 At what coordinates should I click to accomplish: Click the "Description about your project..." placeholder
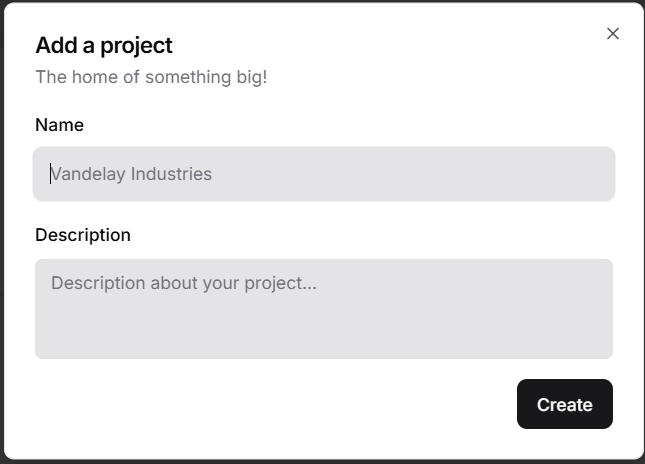[x=184, y=283]
